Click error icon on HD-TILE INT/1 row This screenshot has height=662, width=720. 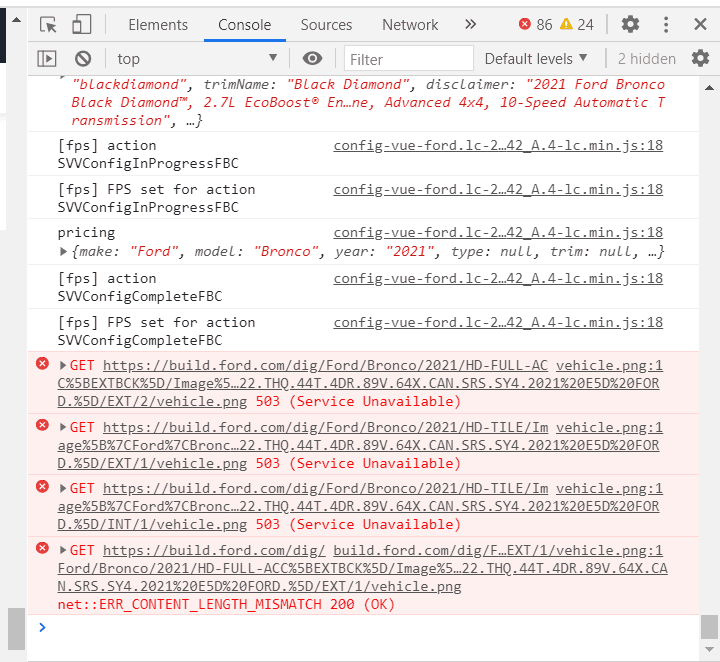click(x=42, y=487)
